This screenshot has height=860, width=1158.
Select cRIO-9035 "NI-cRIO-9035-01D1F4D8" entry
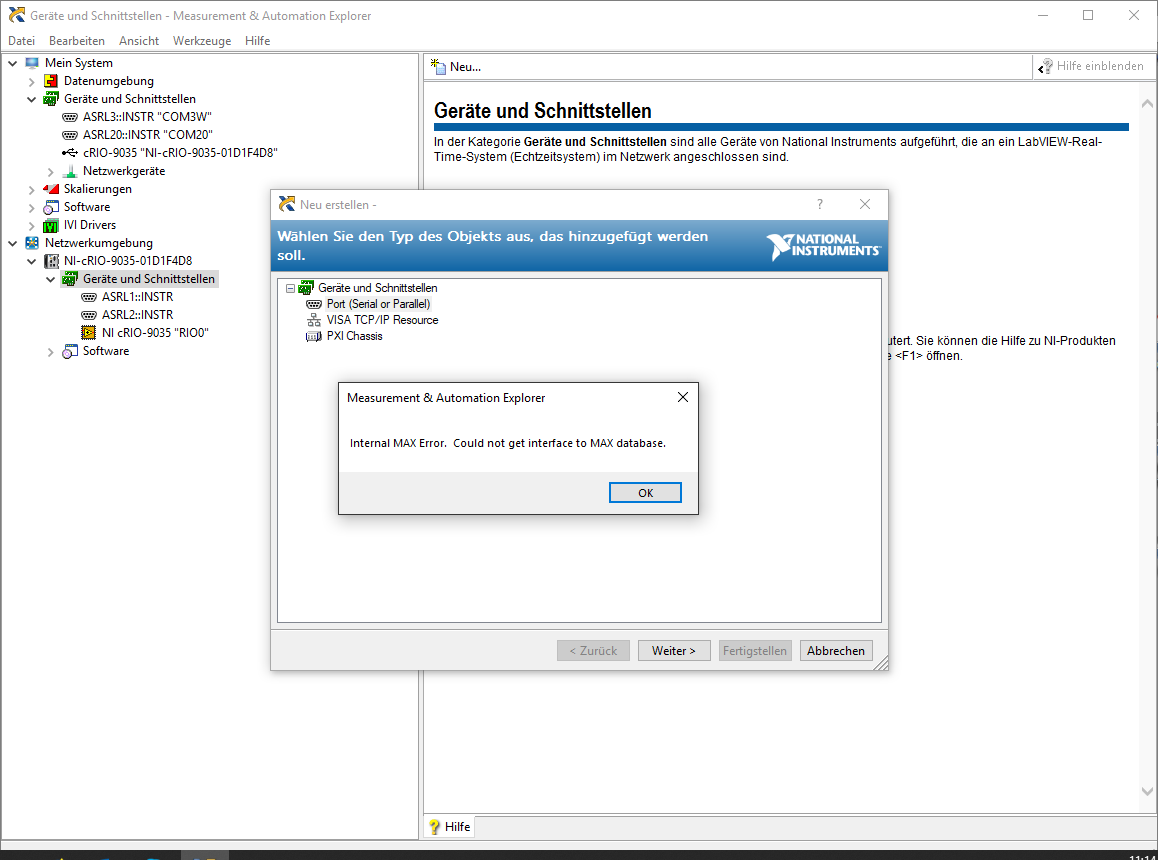click(180, 153)
